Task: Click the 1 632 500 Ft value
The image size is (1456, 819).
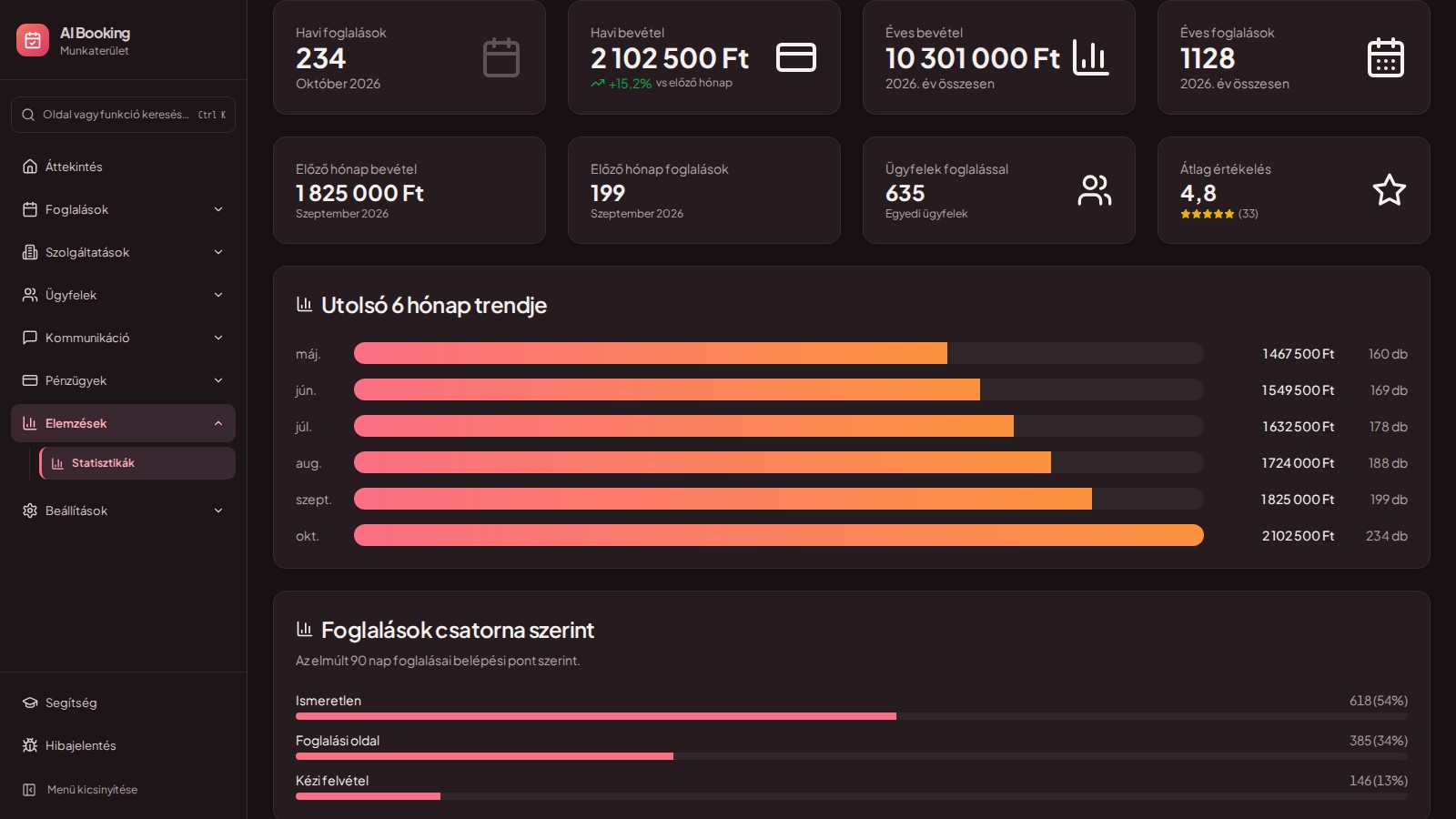Action: (1298, 427)
